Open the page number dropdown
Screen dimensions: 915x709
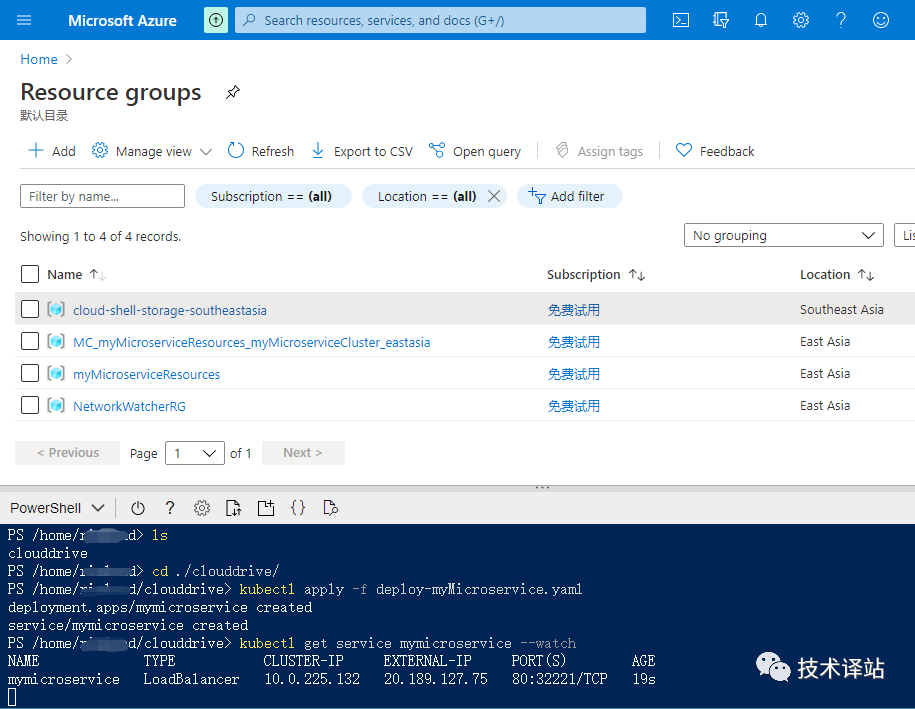point(195,453)
